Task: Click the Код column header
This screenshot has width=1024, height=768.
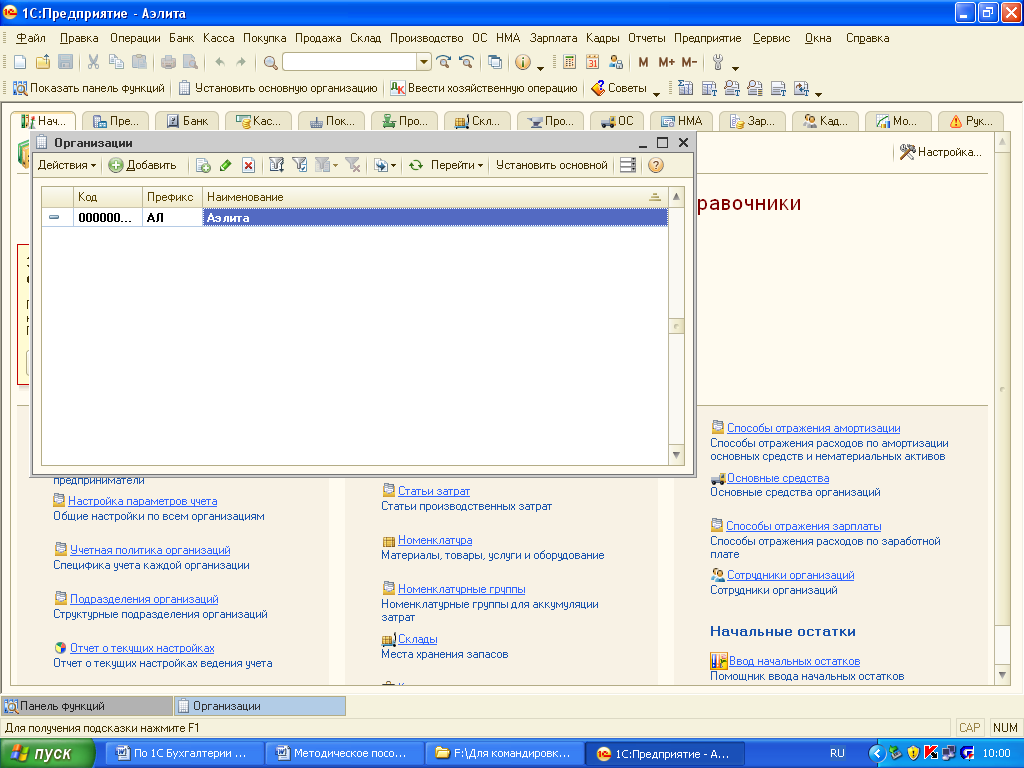Action: 108,197
